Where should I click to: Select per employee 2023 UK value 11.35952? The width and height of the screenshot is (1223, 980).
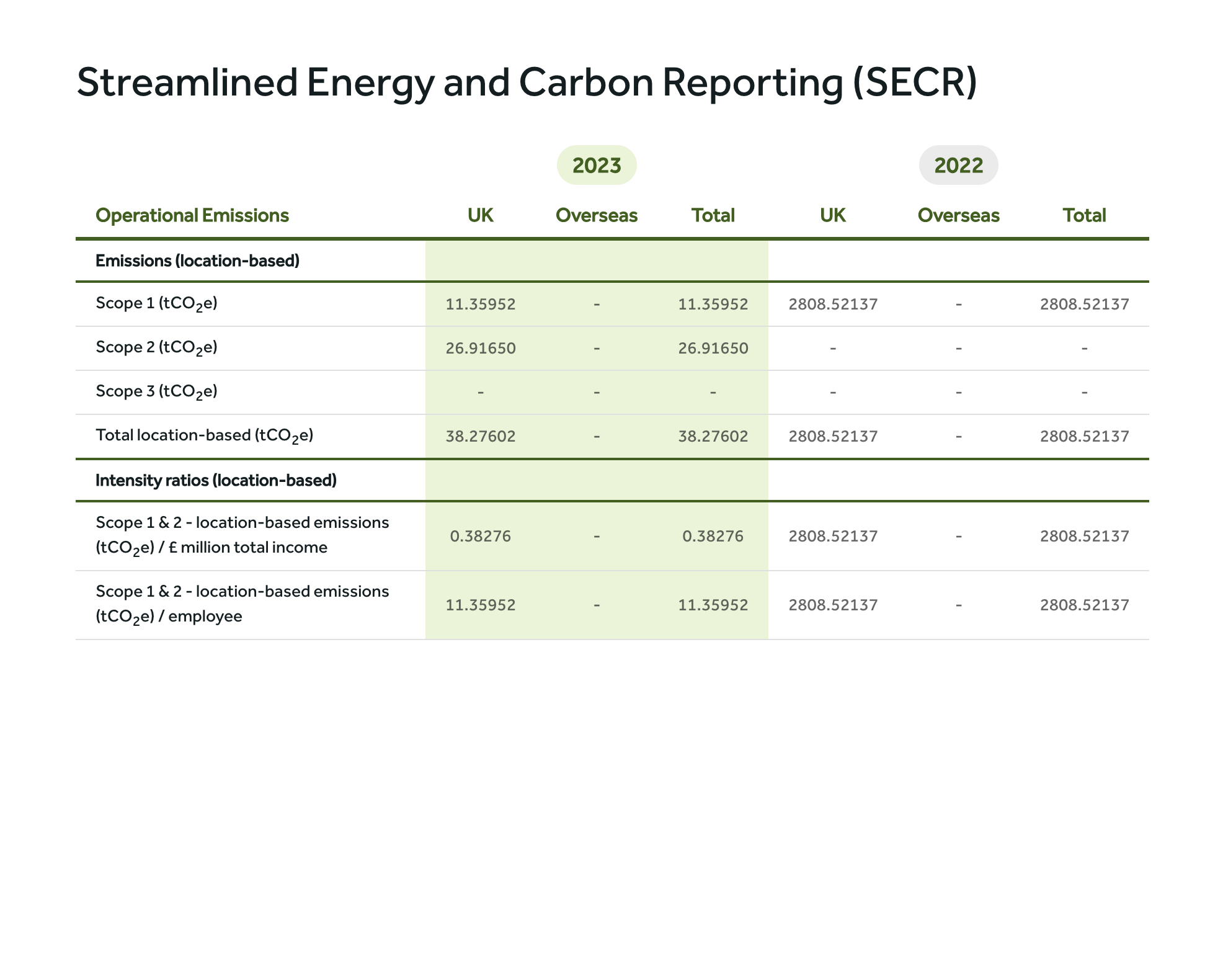click(481, 605)
